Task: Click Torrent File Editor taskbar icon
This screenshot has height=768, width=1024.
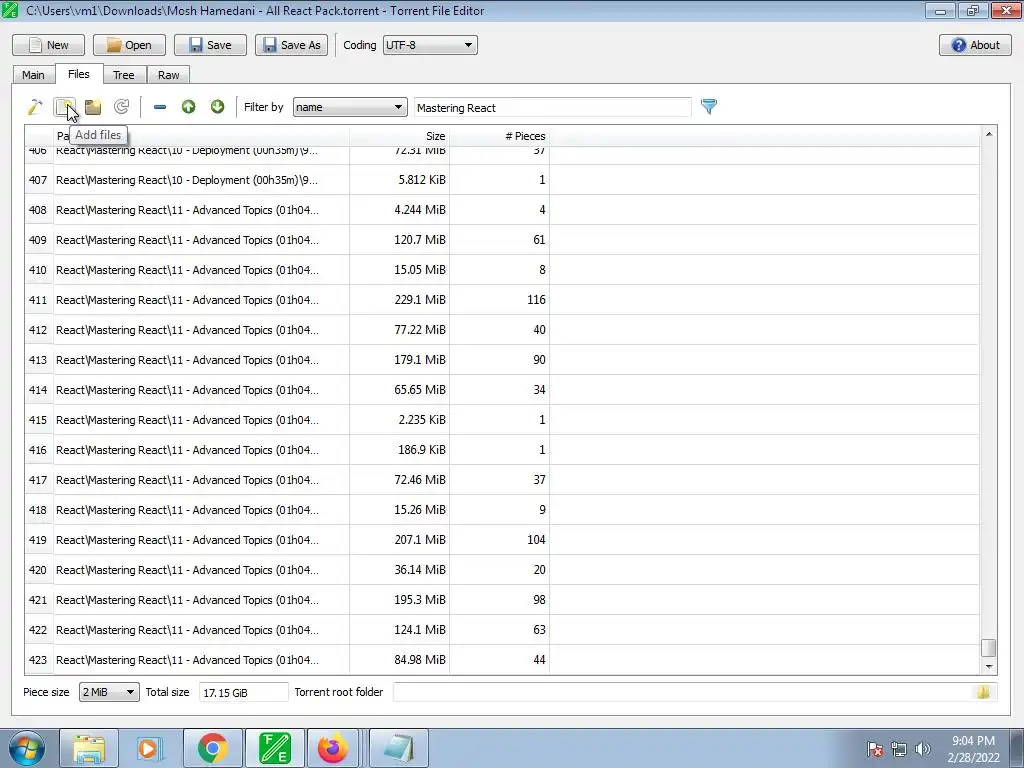Action: pyautogui.click(x=274, y=748)
